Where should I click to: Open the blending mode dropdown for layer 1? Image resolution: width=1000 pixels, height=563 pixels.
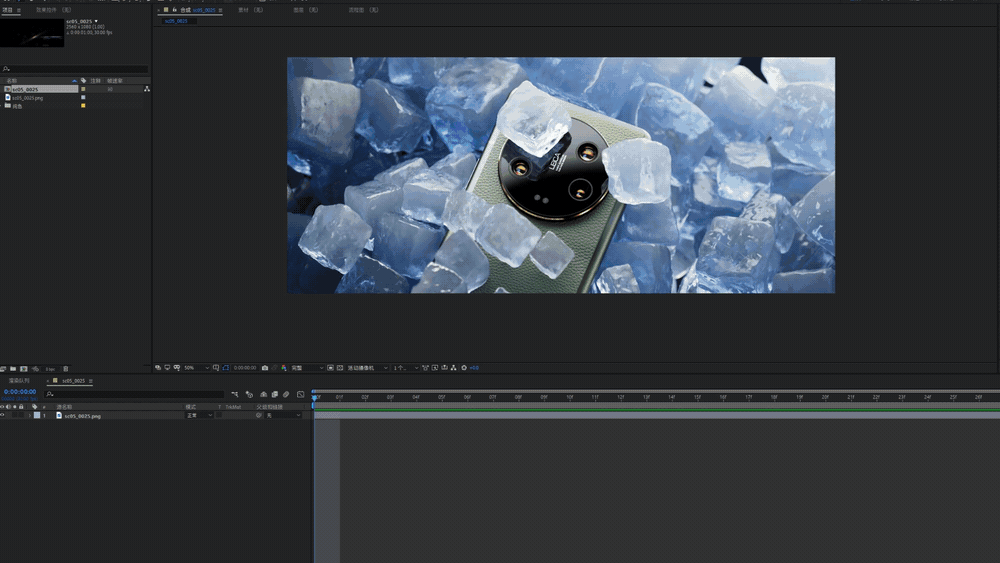(x=199, y=416)
